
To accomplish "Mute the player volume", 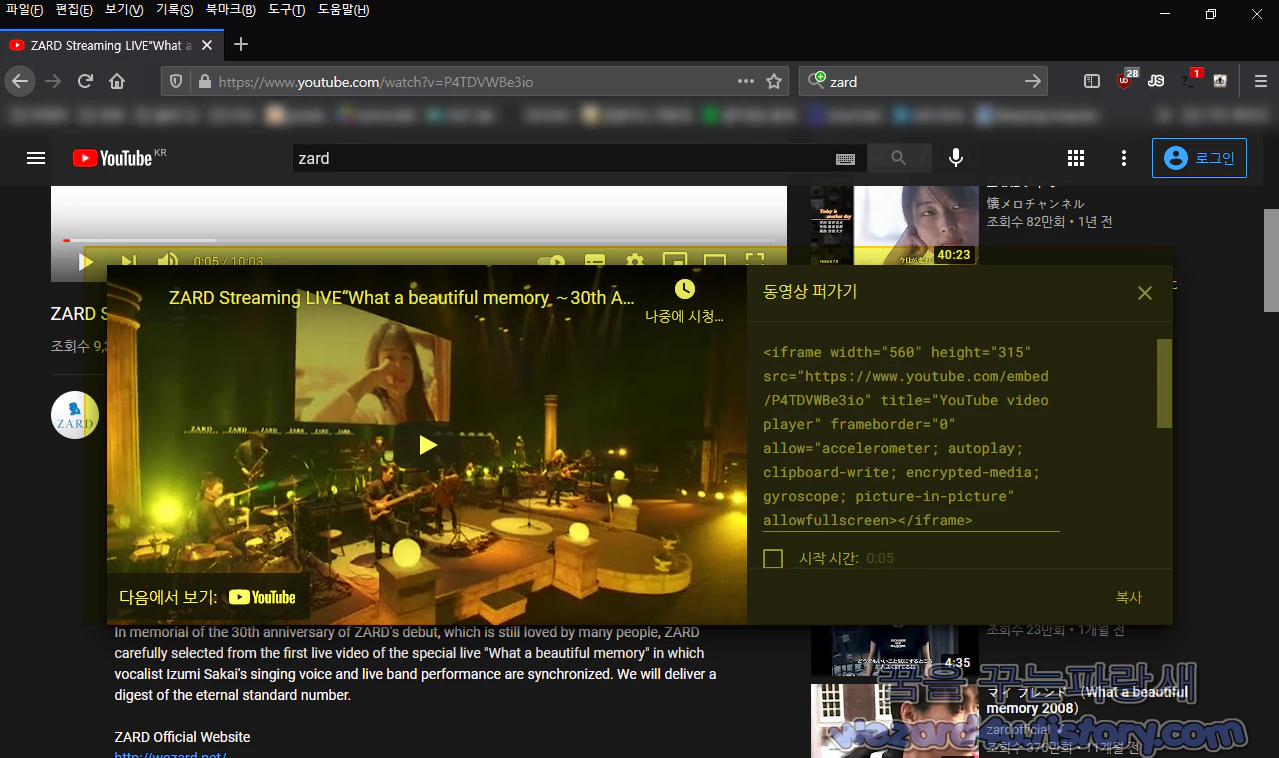I will coord(168,262).
